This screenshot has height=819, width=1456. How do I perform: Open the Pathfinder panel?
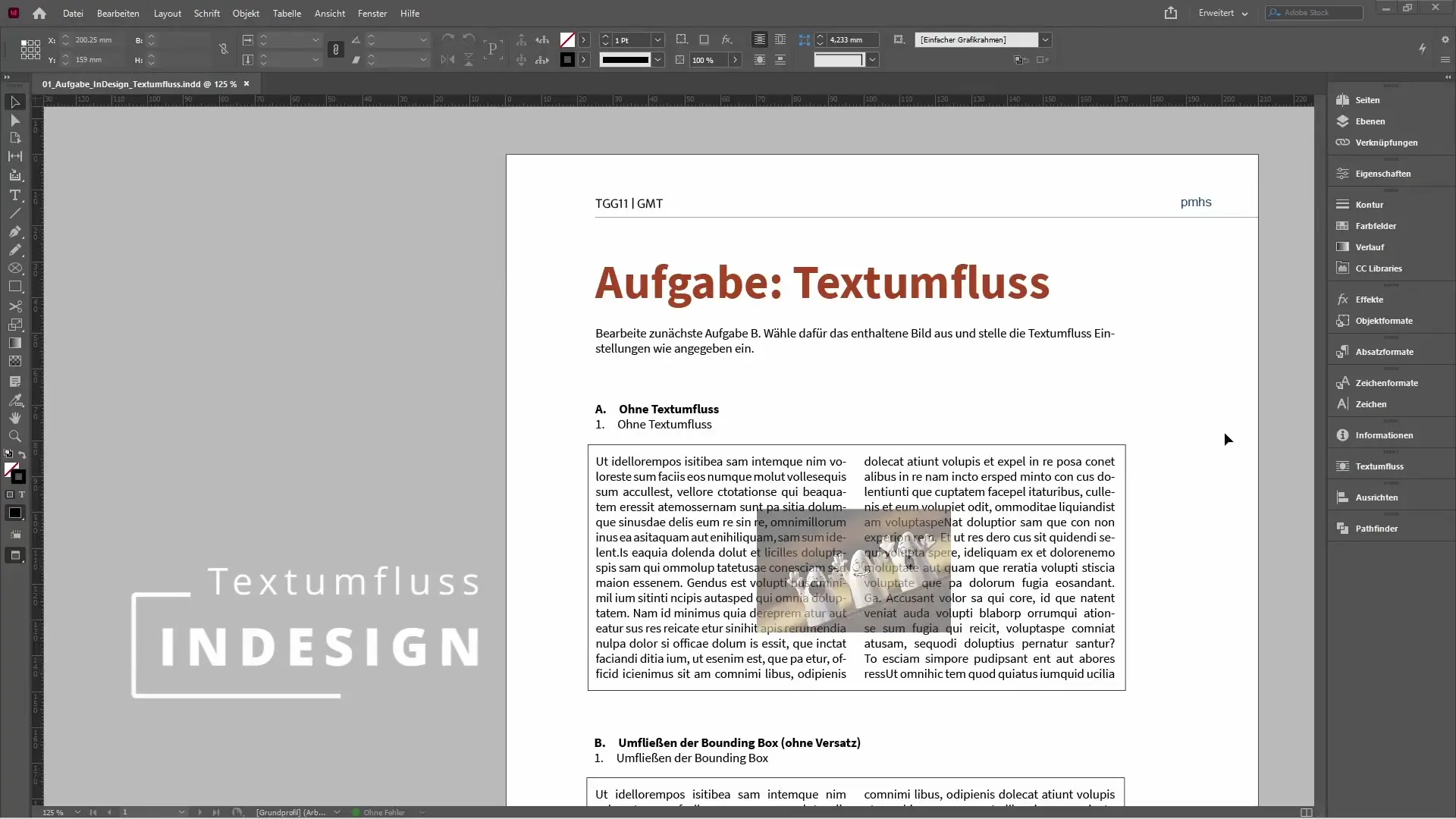coord(1376,529)
